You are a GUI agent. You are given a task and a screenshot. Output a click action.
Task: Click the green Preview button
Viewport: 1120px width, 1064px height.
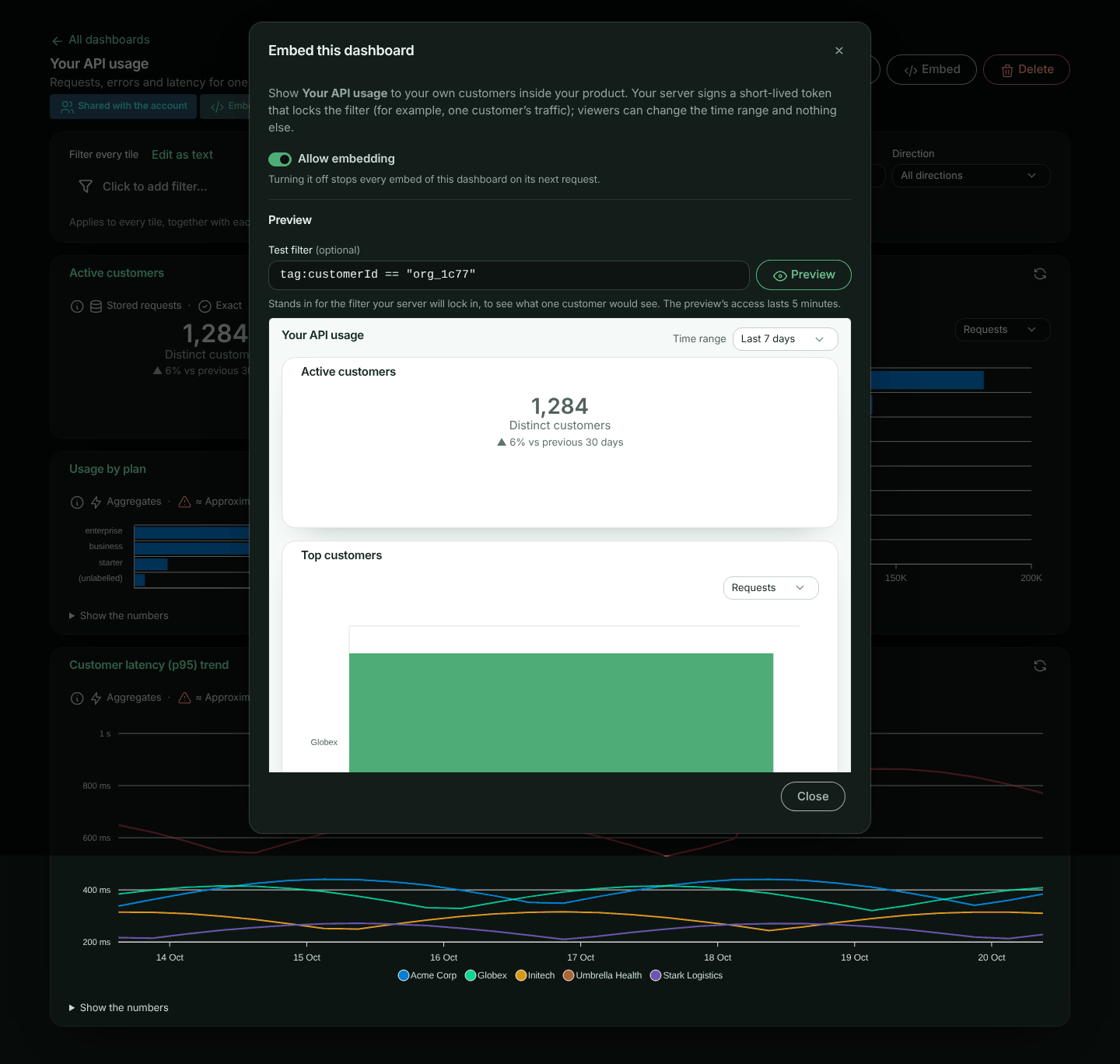[803, 275]
